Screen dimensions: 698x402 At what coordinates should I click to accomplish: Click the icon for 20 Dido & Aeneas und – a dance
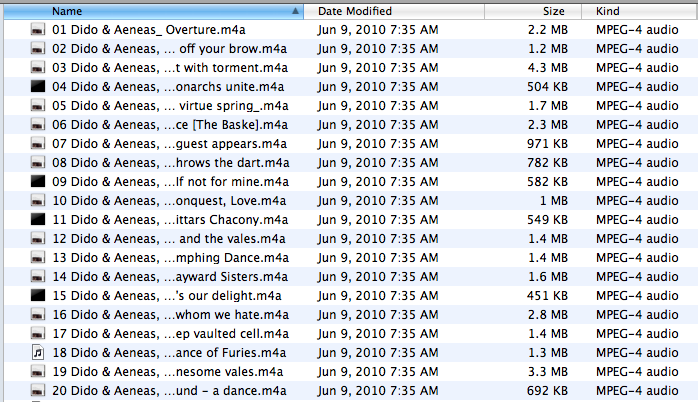pyautogui.click(x=38, y=390)
